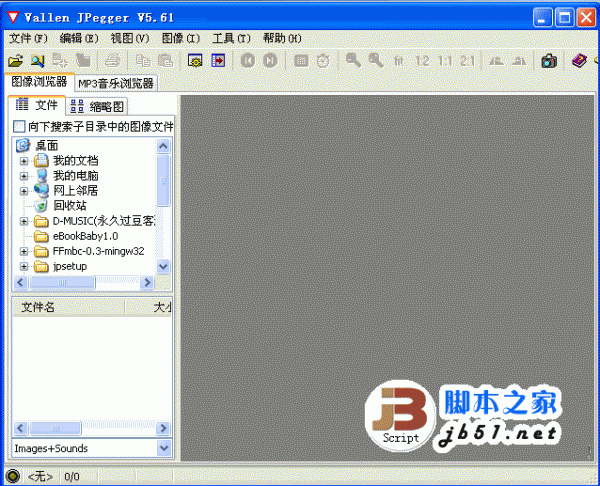Viewport: 600px width, 486px height.
Task: Minimize the Vallen JPegger window
Action: pyautogui.click(x=542, y=18)
